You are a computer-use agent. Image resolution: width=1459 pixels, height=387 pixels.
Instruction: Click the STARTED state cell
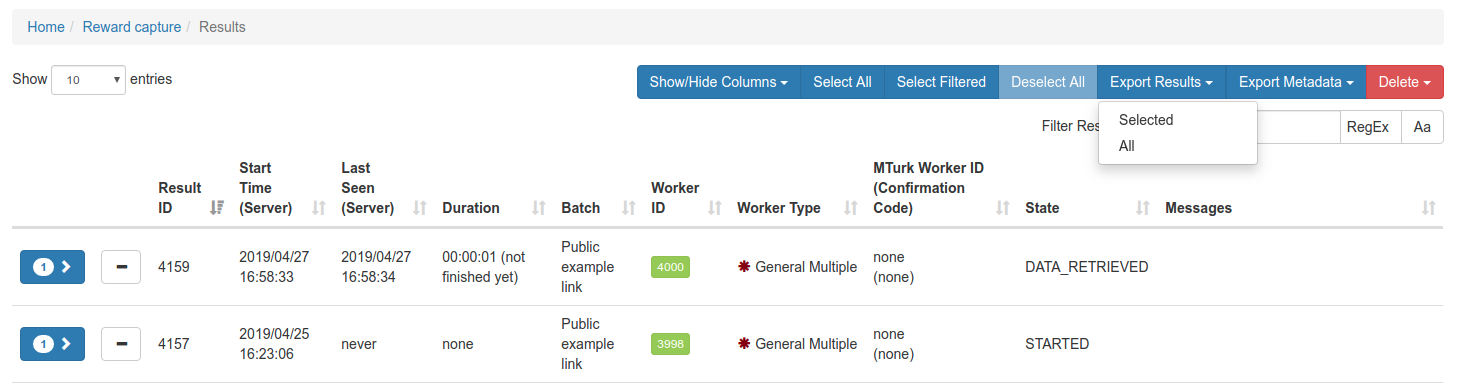click(x=1057, y=344)
